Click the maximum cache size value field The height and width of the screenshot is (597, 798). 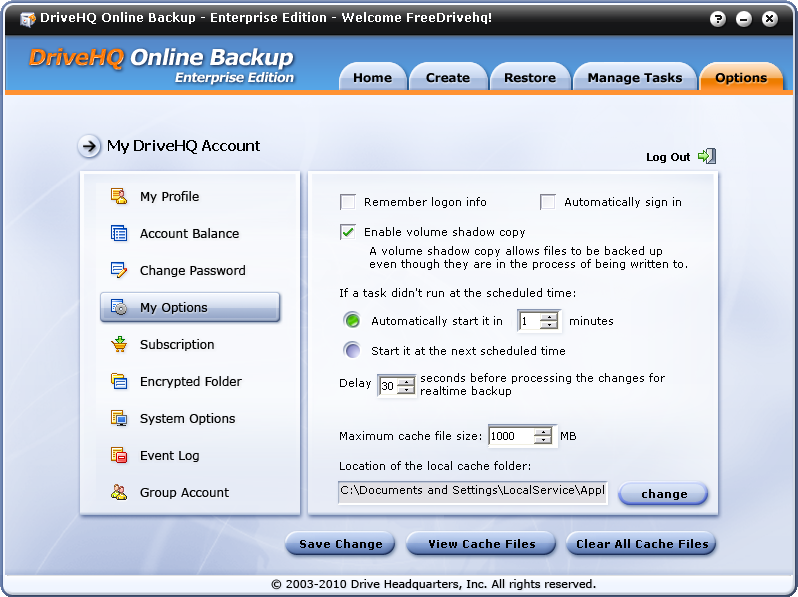[511, 436]
